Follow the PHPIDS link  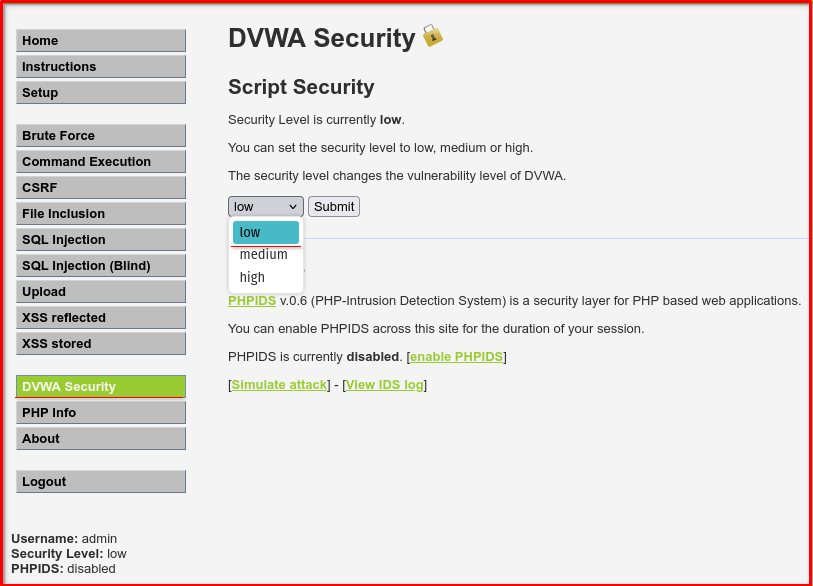click(252, 301)
